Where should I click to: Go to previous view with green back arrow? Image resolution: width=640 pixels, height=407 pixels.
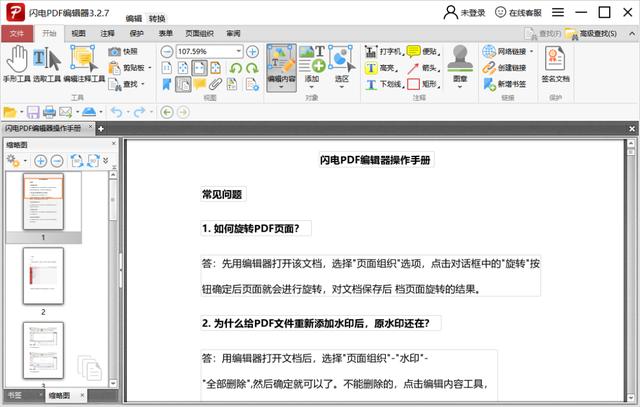point(167,112)
